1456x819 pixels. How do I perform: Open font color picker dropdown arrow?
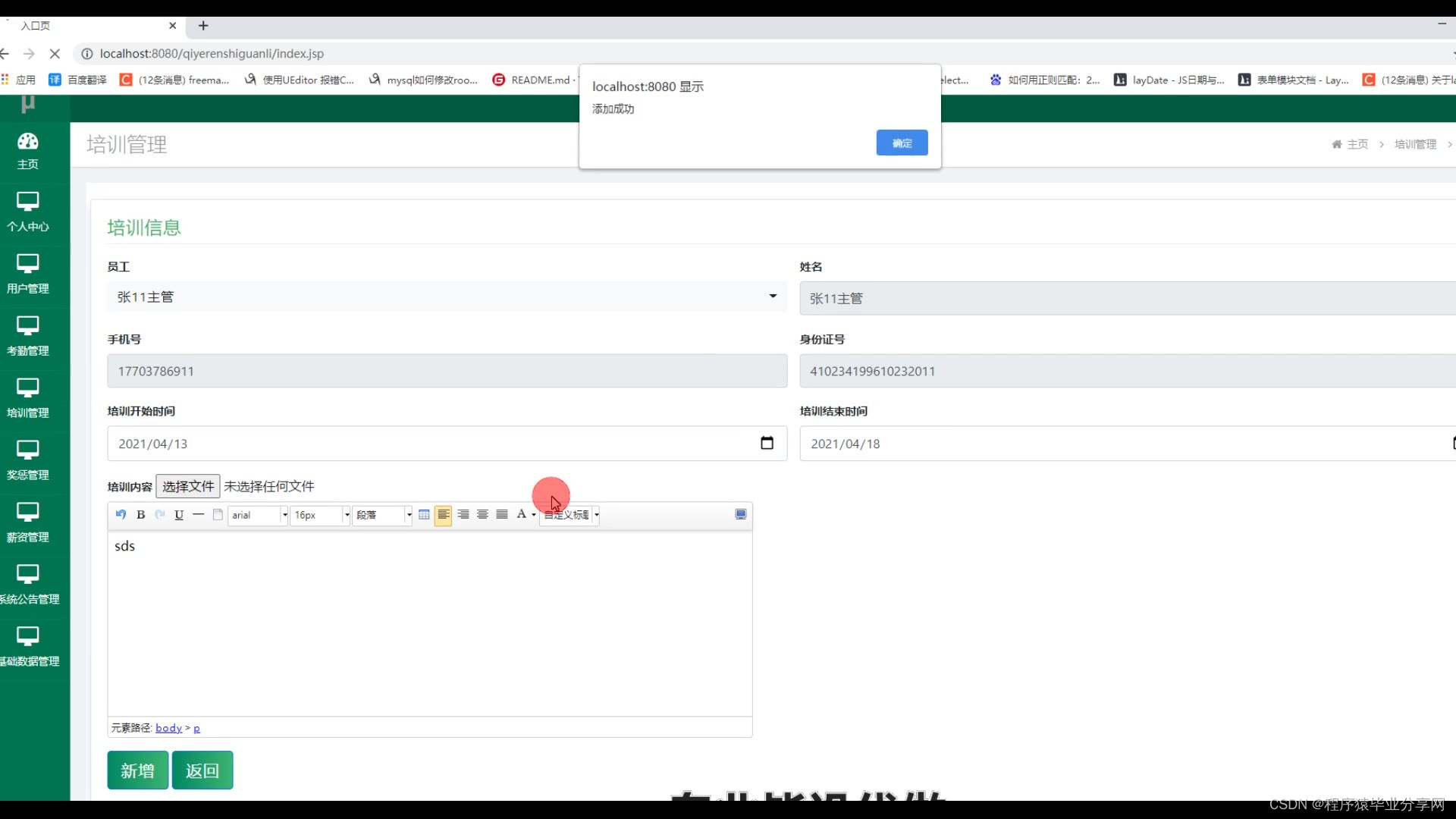[534, 515]
